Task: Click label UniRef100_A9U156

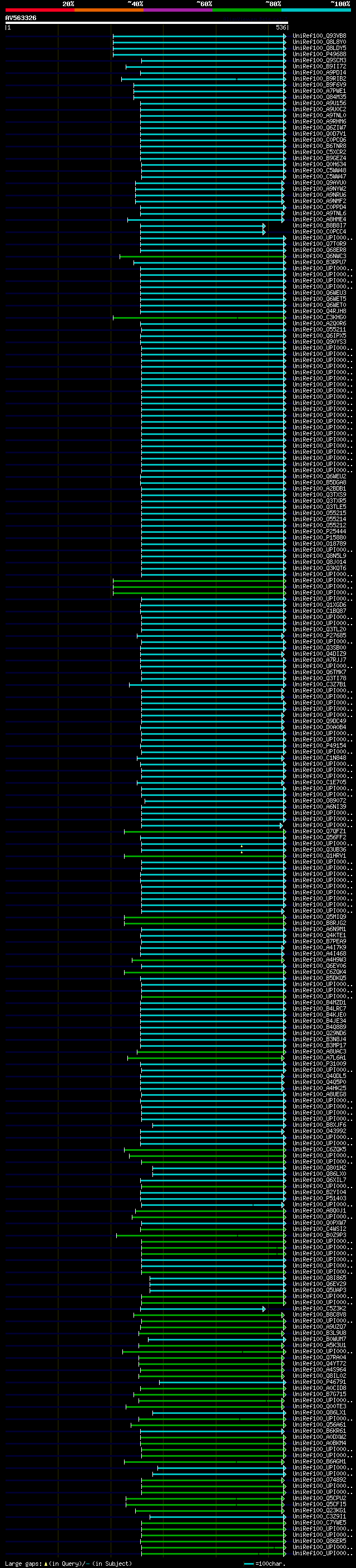Action: coord(319,103)
